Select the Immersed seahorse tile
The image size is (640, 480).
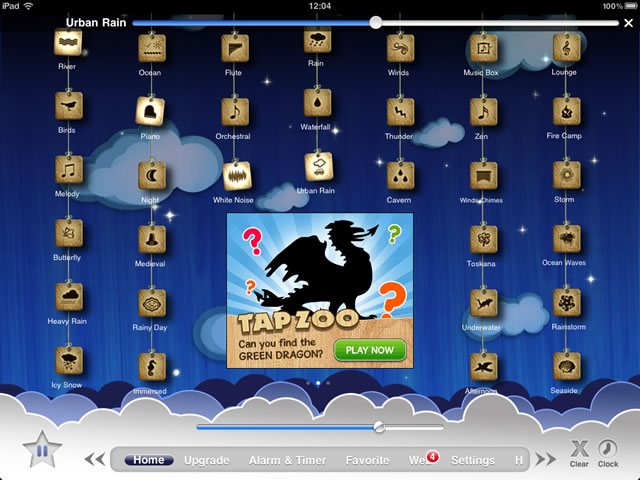(152, 367)
